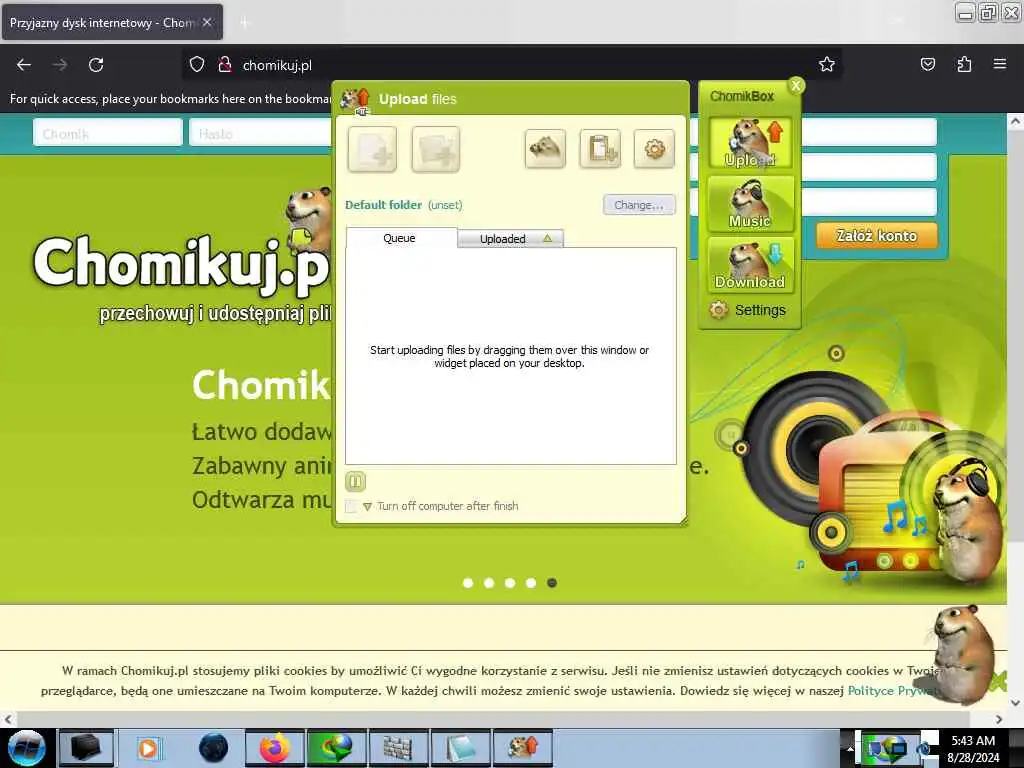Viewport: 1024px width, 768px height.
Task: Select the first slideshow dot
Action: tap(468, 583)
